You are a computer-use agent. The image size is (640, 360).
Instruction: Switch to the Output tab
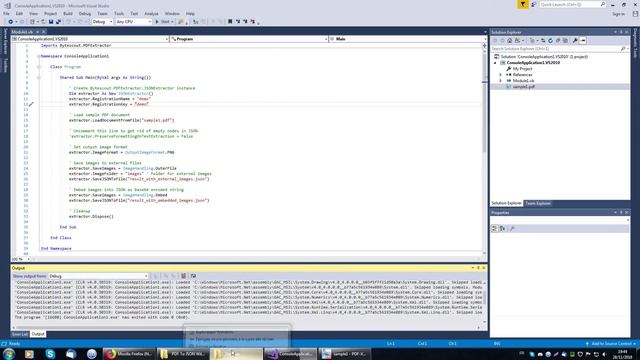point(38,334)
